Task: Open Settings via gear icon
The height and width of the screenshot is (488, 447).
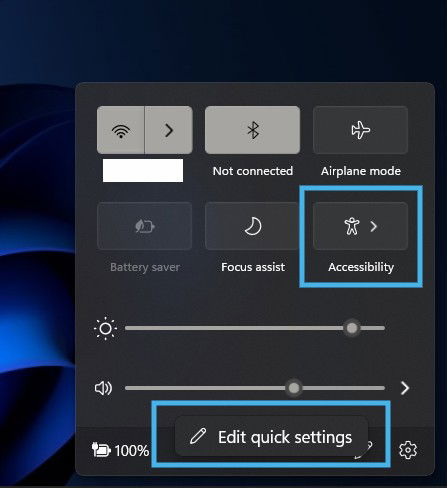Action: (x=408, y=450)
